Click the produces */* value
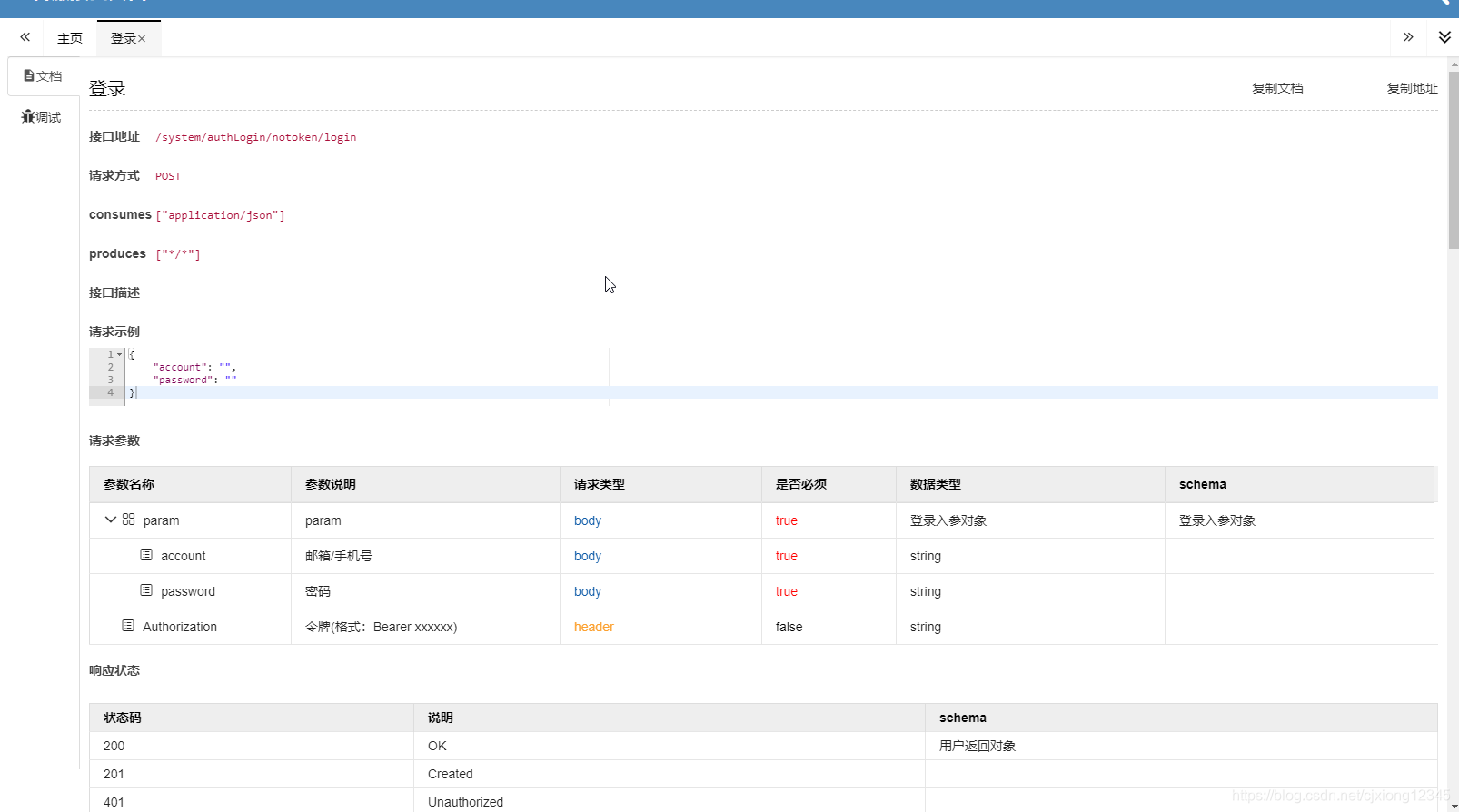 [178, 254]
